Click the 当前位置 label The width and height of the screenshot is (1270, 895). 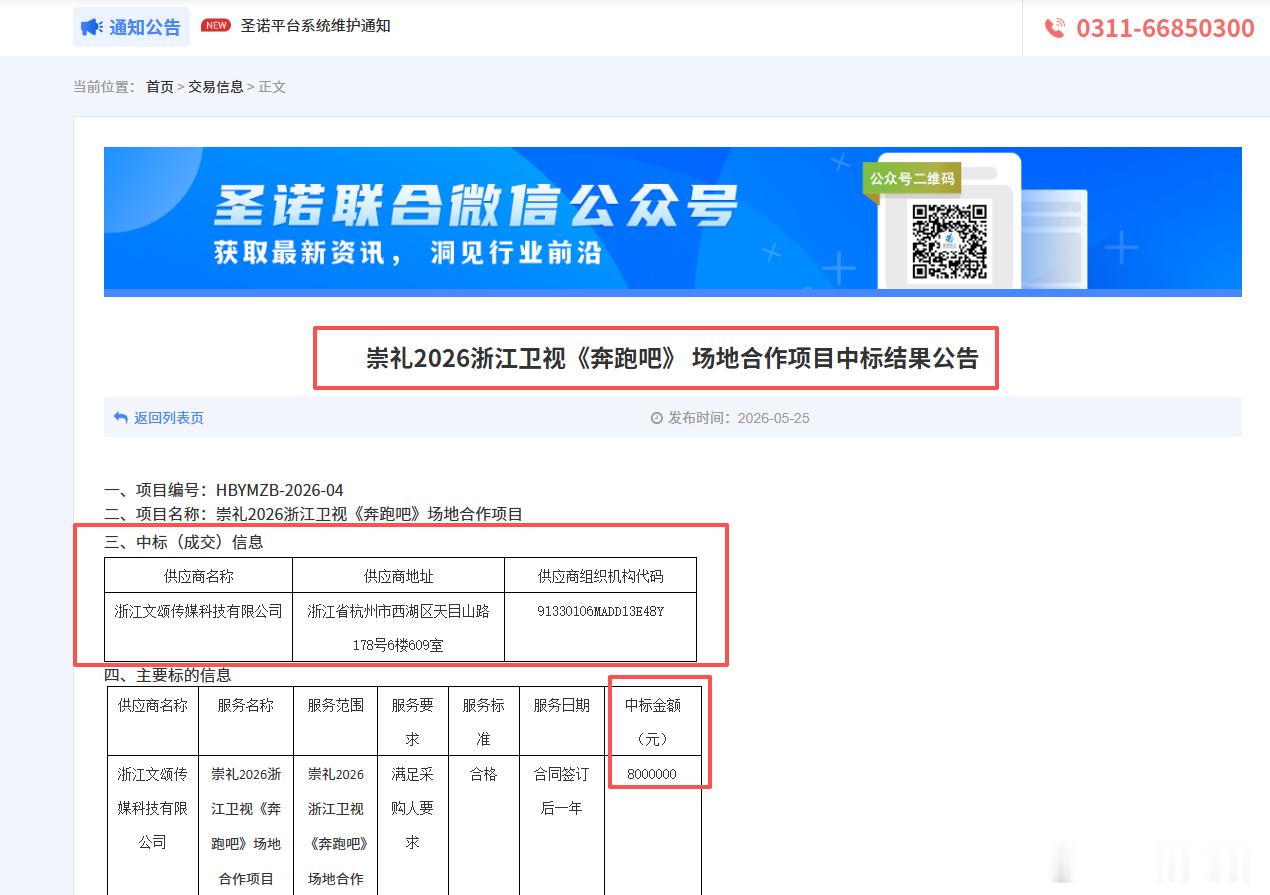tap(104, 87)
